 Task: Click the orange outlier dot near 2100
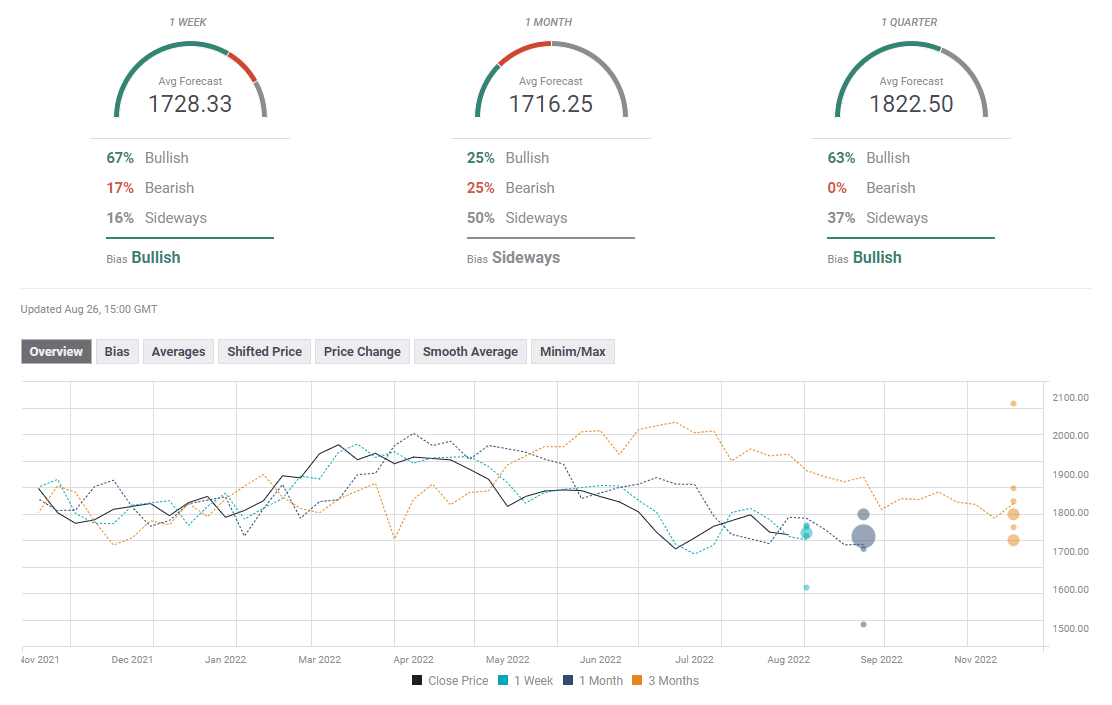(1013, 404)
